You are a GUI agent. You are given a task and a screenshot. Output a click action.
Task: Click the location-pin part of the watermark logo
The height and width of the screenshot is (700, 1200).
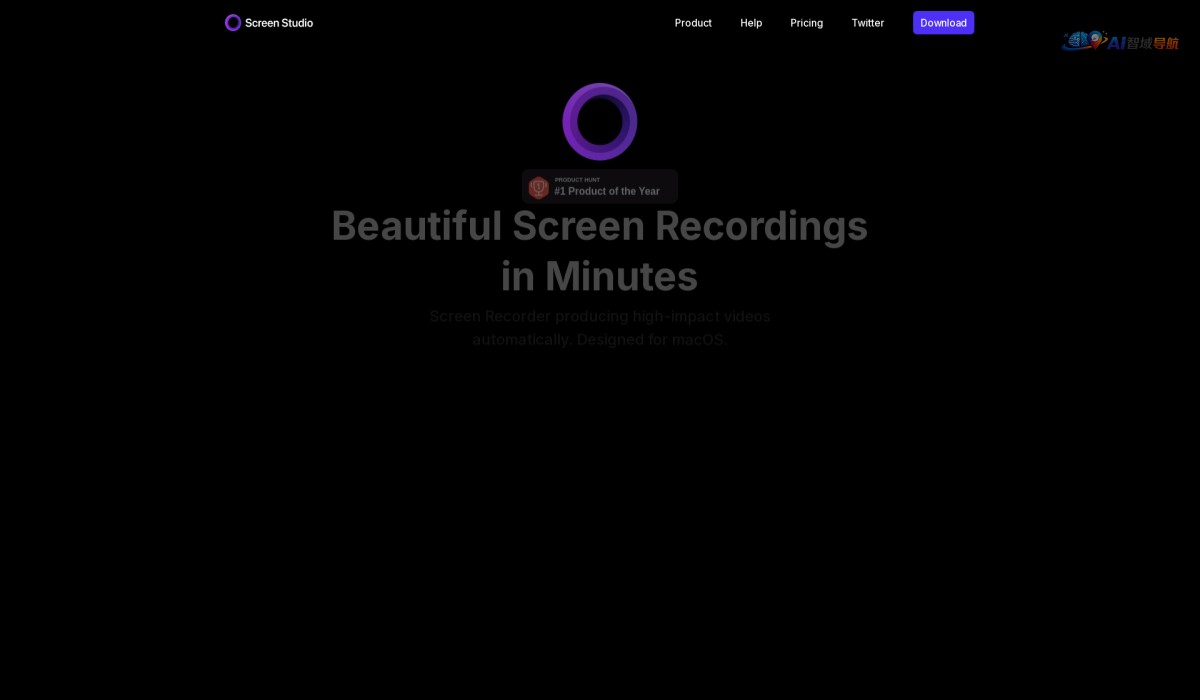point(1096,41)
